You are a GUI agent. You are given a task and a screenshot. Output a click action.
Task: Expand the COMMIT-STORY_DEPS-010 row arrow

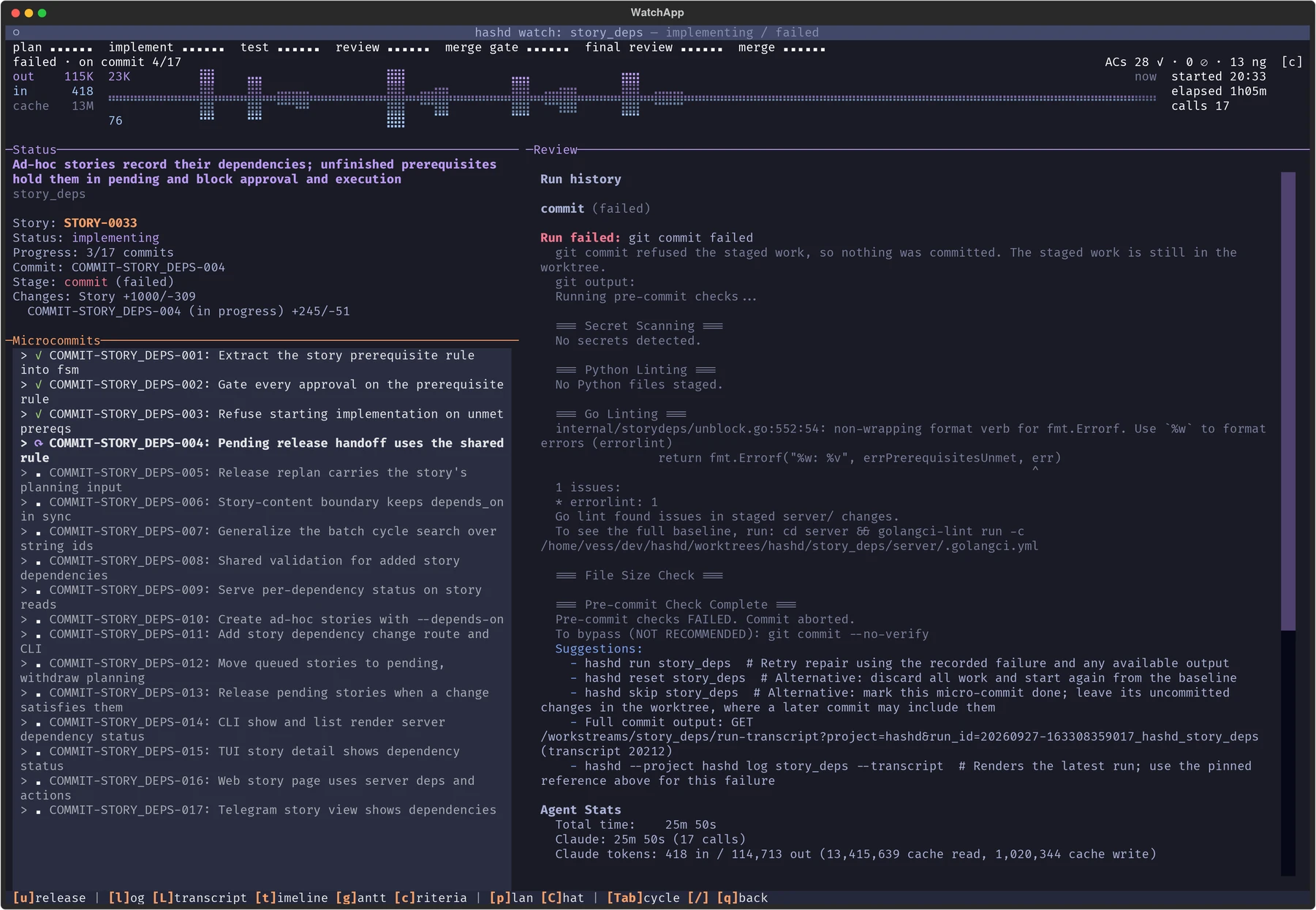coord(24,620)
